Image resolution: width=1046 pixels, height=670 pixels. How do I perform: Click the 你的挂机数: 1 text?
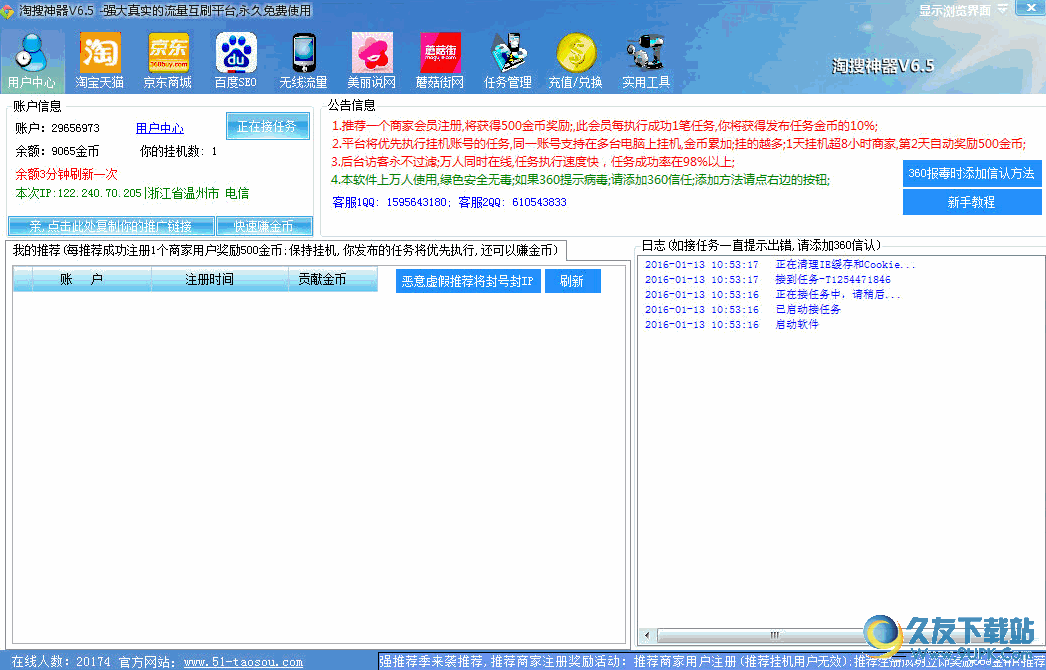(x=178, y=151)
